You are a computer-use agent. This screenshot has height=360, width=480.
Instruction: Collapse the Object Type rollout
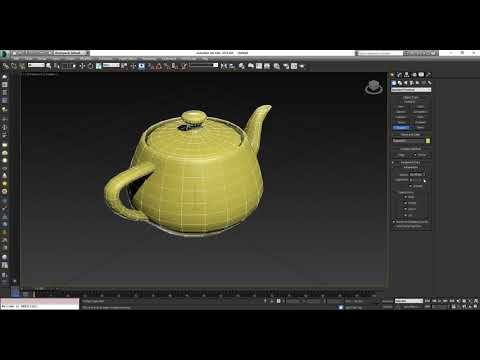click(x=411, y=97)
